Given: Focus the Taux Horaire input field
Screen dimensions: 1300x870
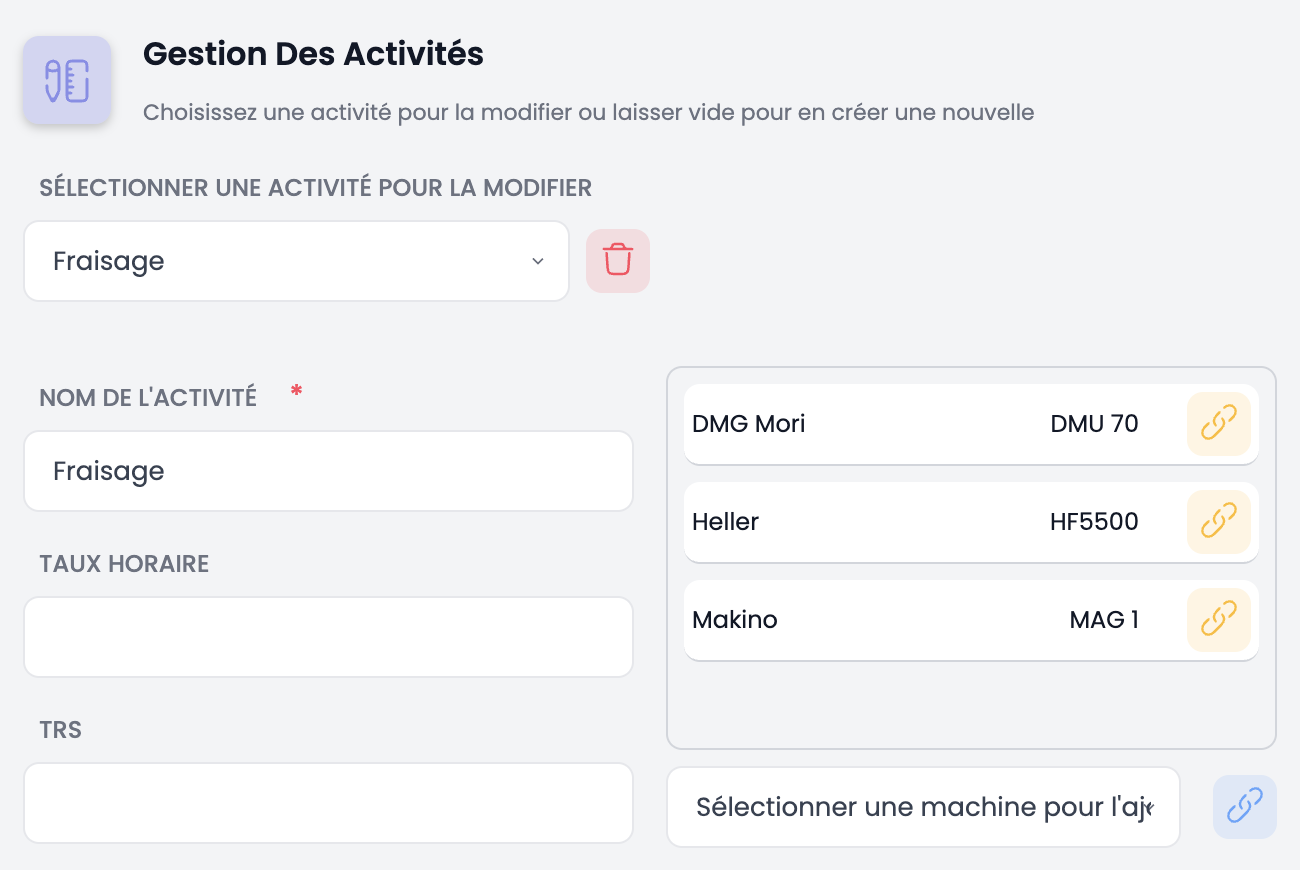Looking at the screenshot, I should (328, 636).
